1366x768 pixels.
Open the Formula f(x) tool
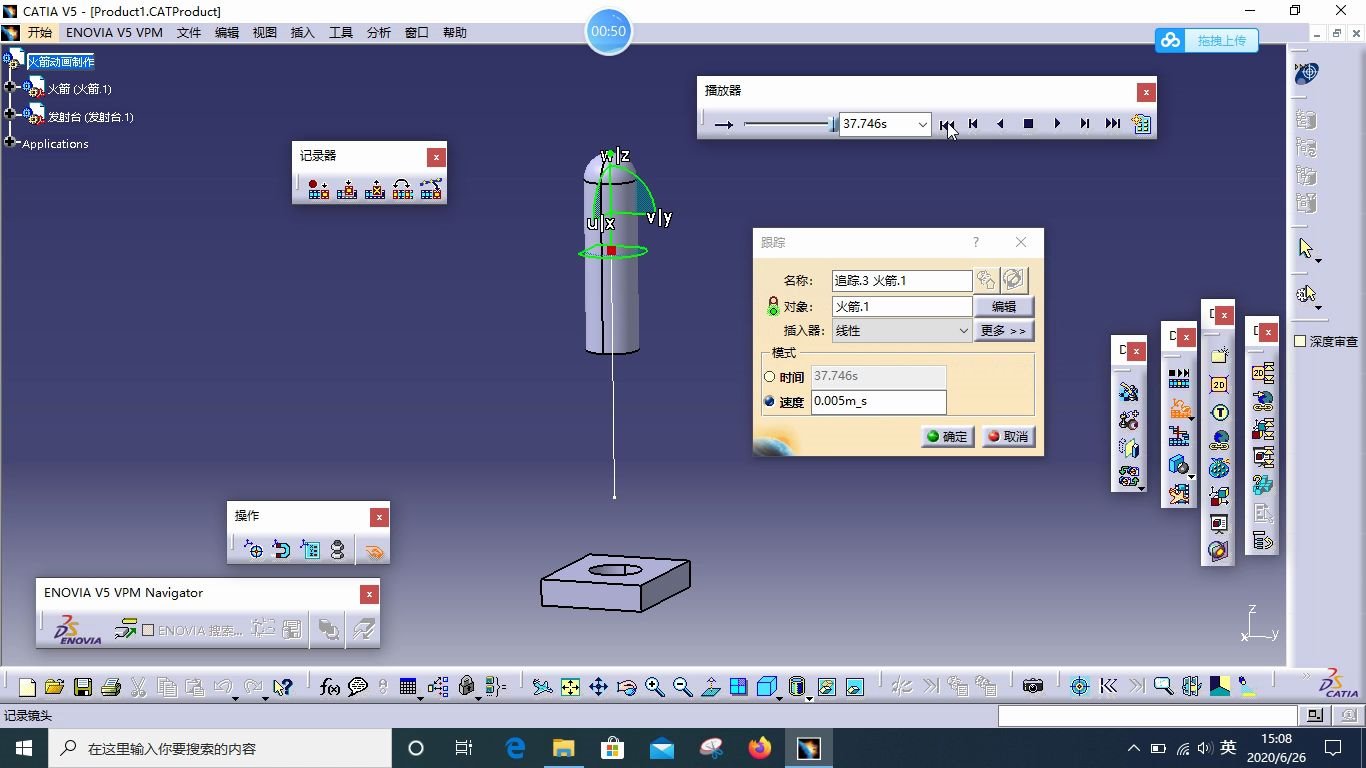tap(330, 687)
